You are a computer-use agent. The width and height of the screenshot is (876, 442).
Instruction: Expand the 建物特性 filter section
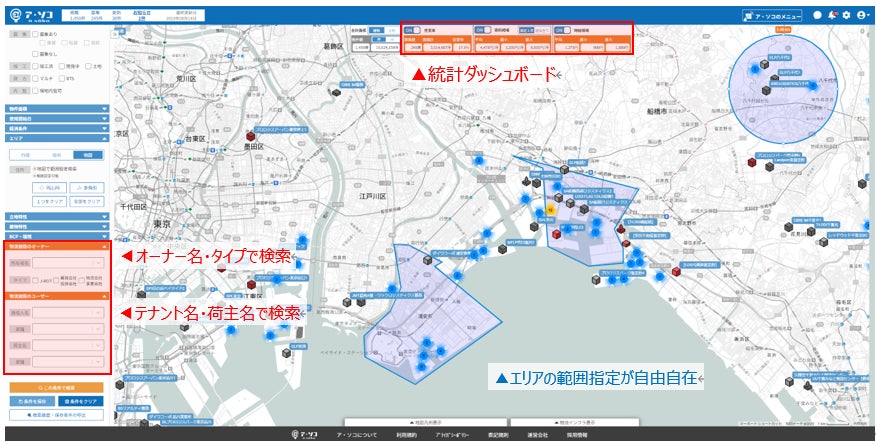point(57,226)
